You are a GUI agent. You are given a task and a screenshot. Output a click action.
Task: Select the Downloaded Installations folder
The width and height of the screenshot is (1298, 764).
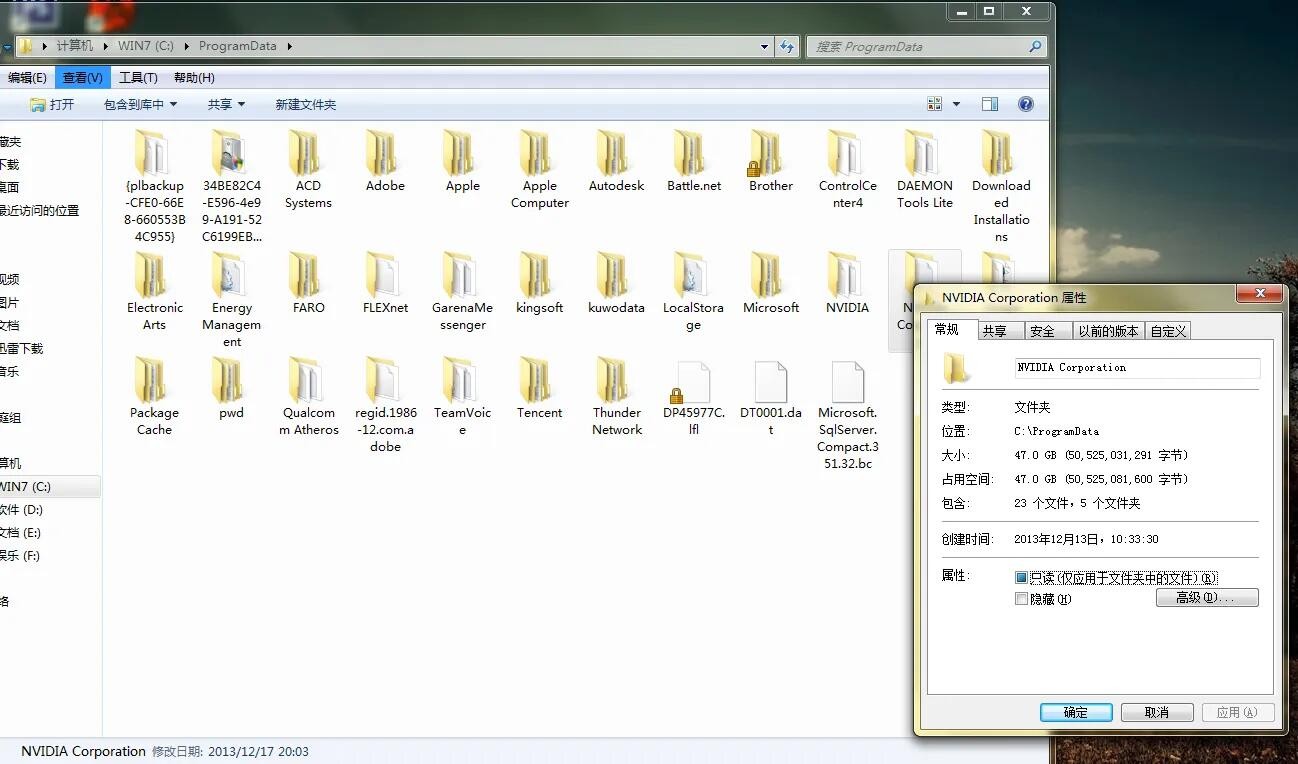pos(1001,185)
